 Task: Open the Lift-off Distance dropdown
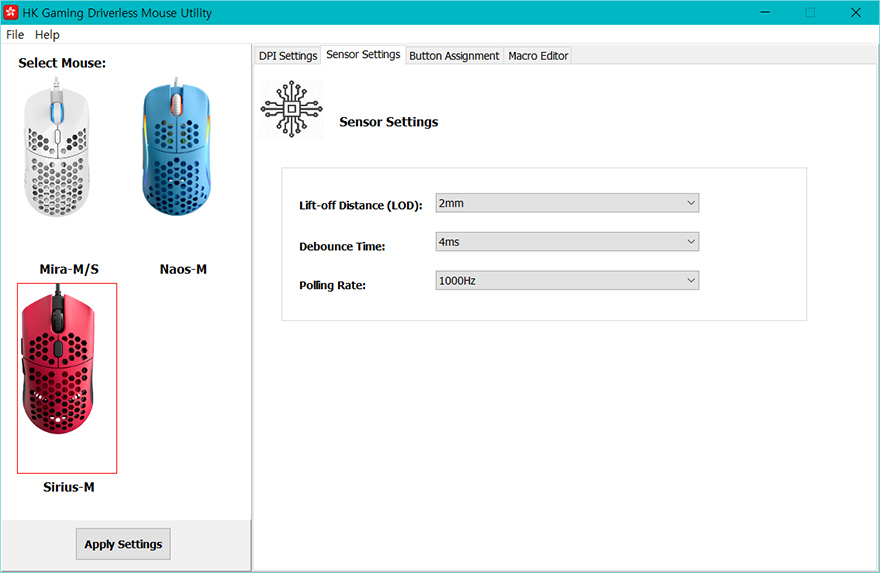point(567,203)
